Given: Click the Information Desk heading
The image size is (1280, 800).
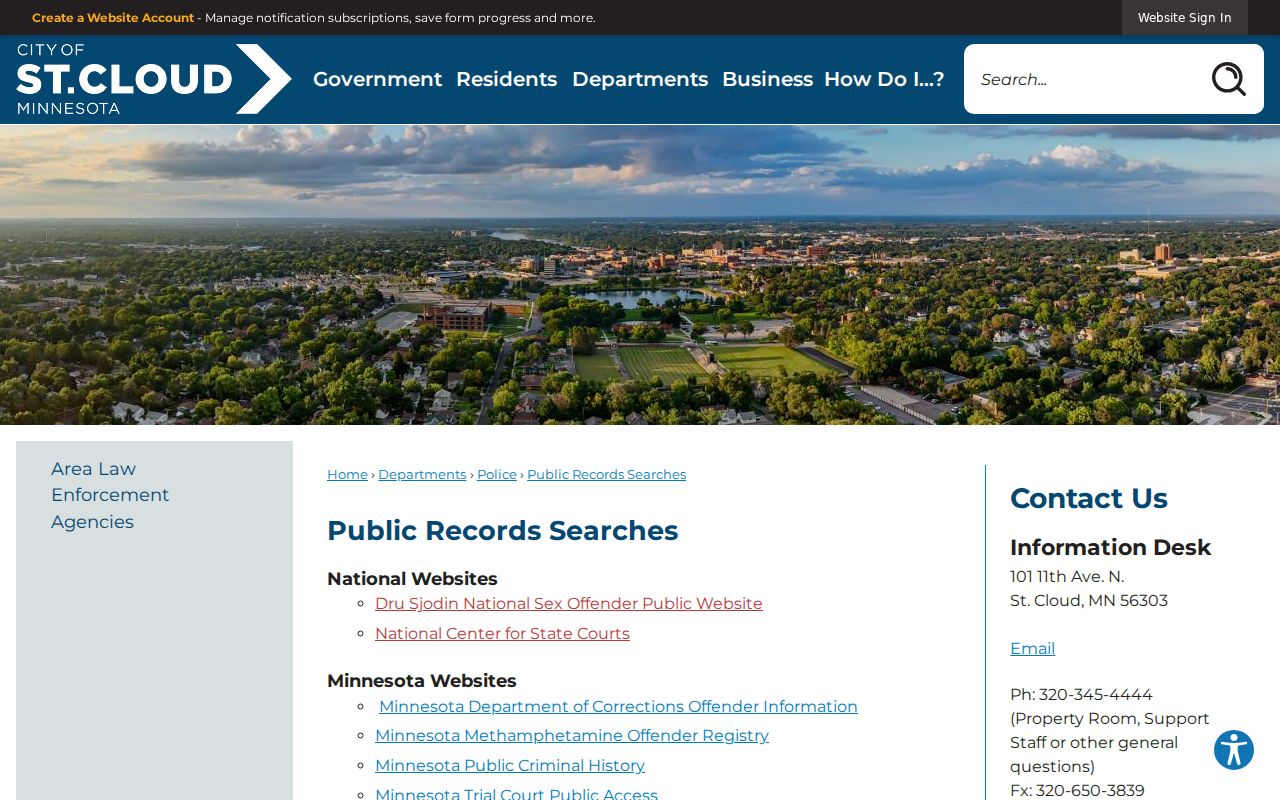Looking at the screenshot, I should tap(1110, 547).
